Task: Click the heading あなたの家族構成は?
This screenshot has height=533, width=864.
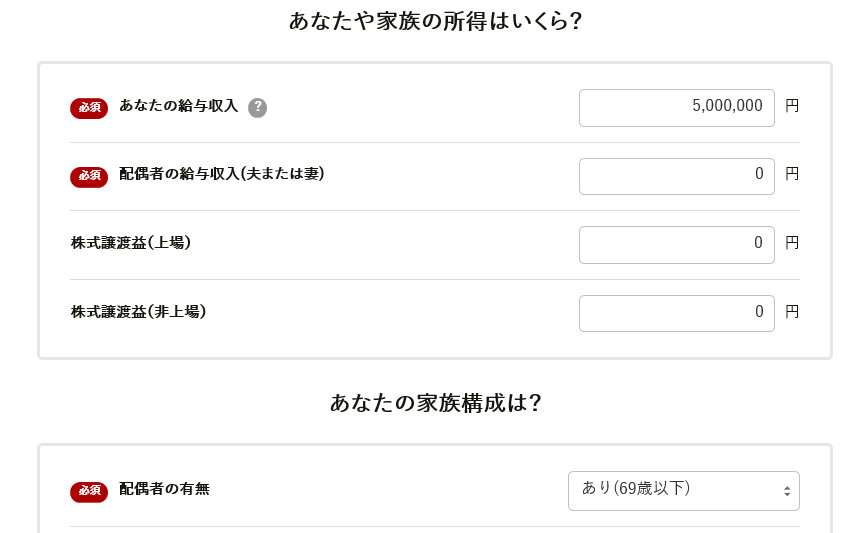Action: 435,403
